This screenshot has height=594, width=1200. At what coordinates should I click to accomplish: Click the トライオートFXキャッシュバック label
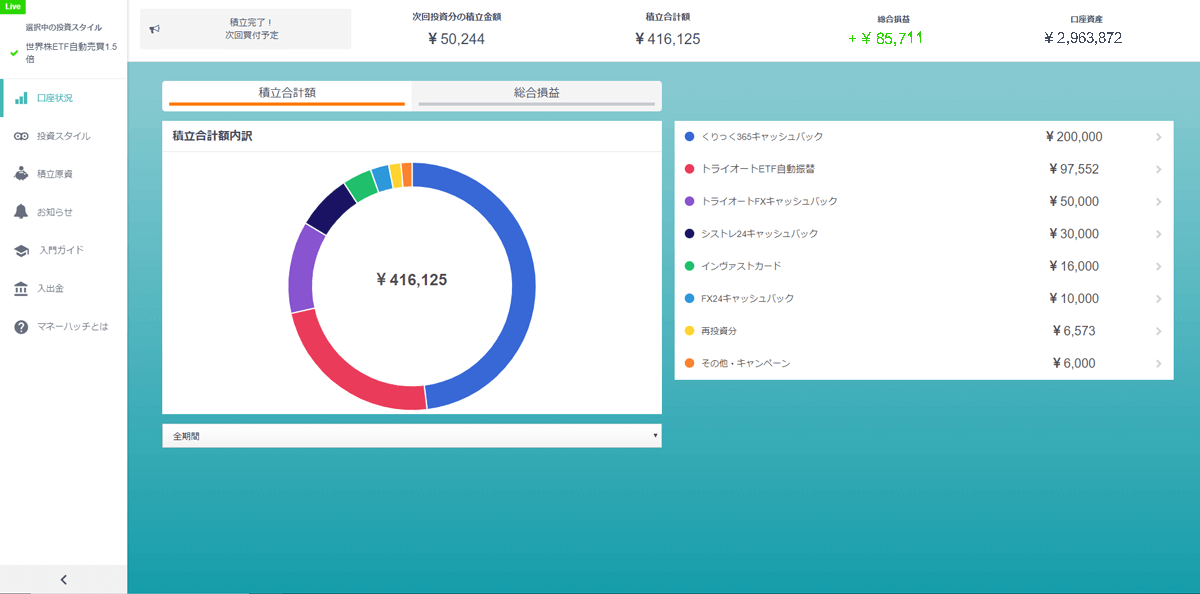tap(770, 202)
